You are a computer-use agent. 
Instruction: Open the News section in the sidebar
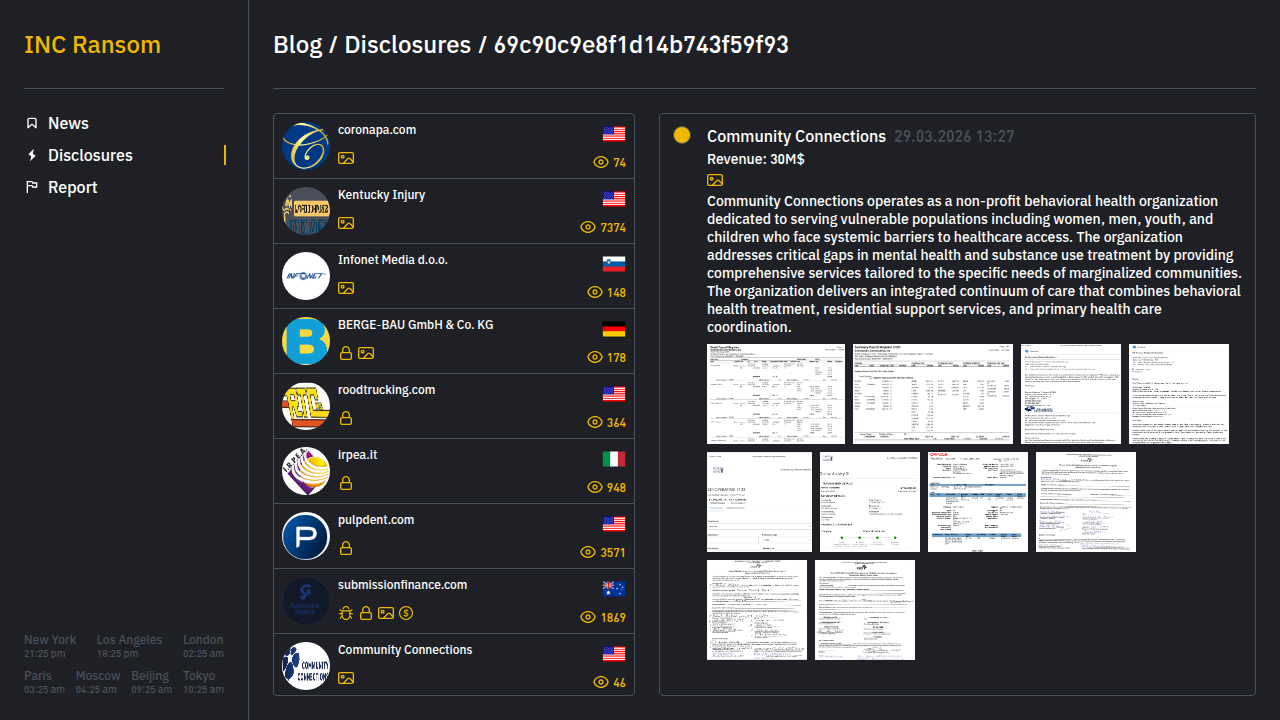click(x=68, y=123)
